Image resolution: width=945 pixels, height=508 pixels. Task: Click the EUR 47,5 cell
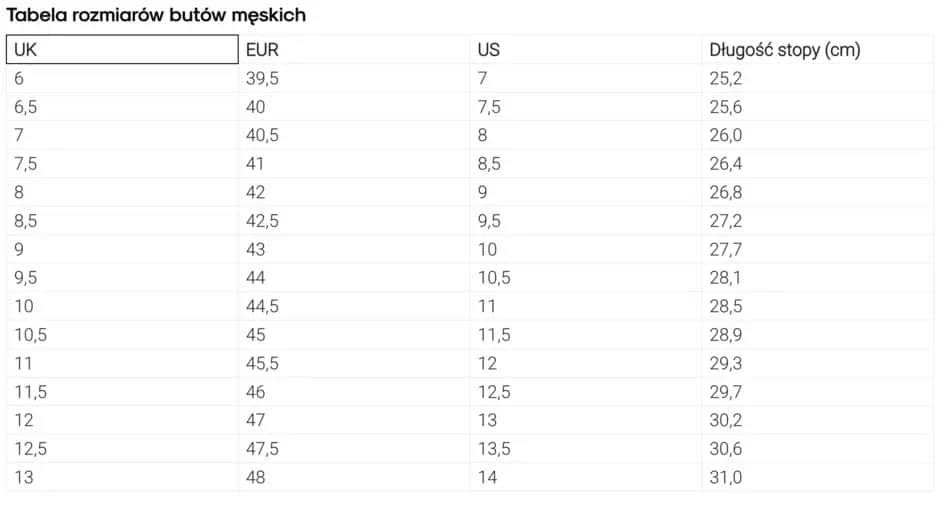tap(354, 449)
